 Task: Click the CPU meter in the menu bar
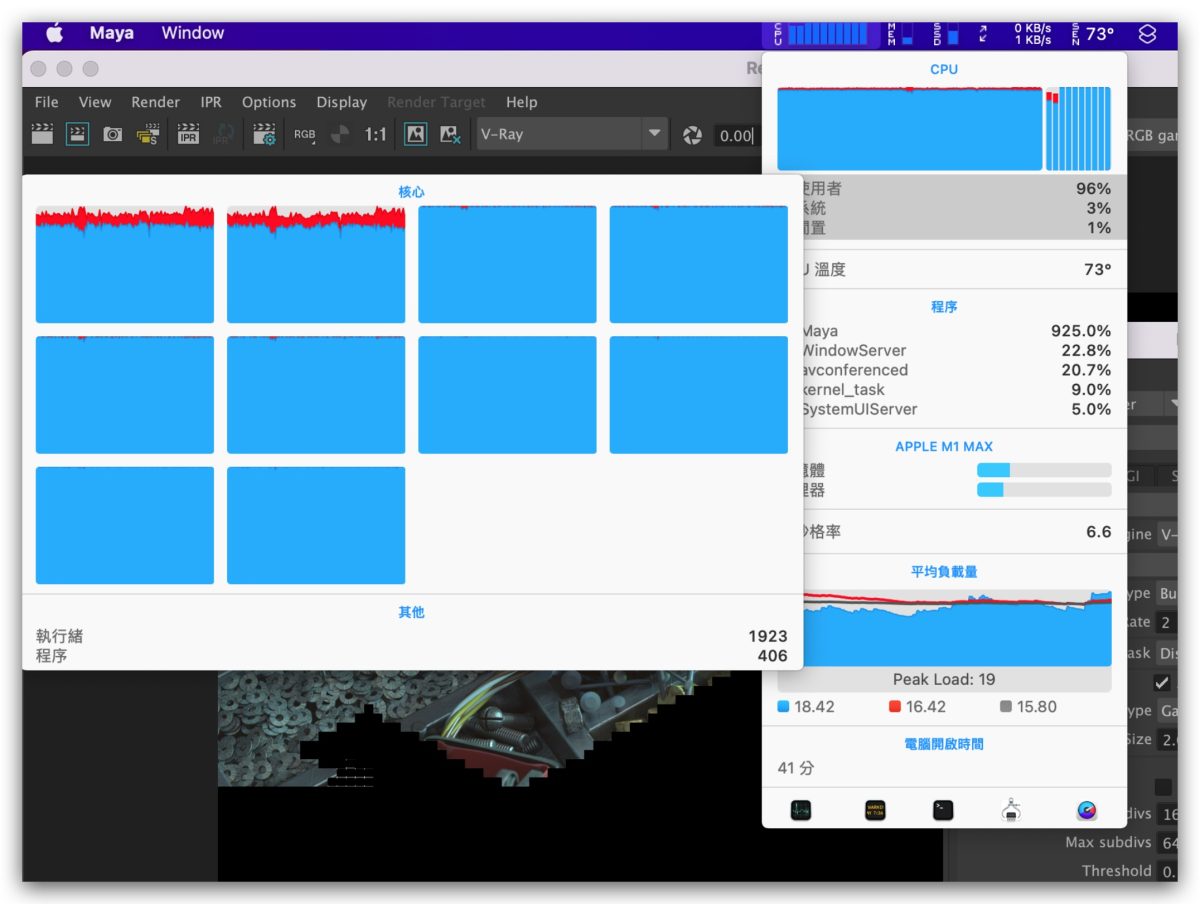819,35
